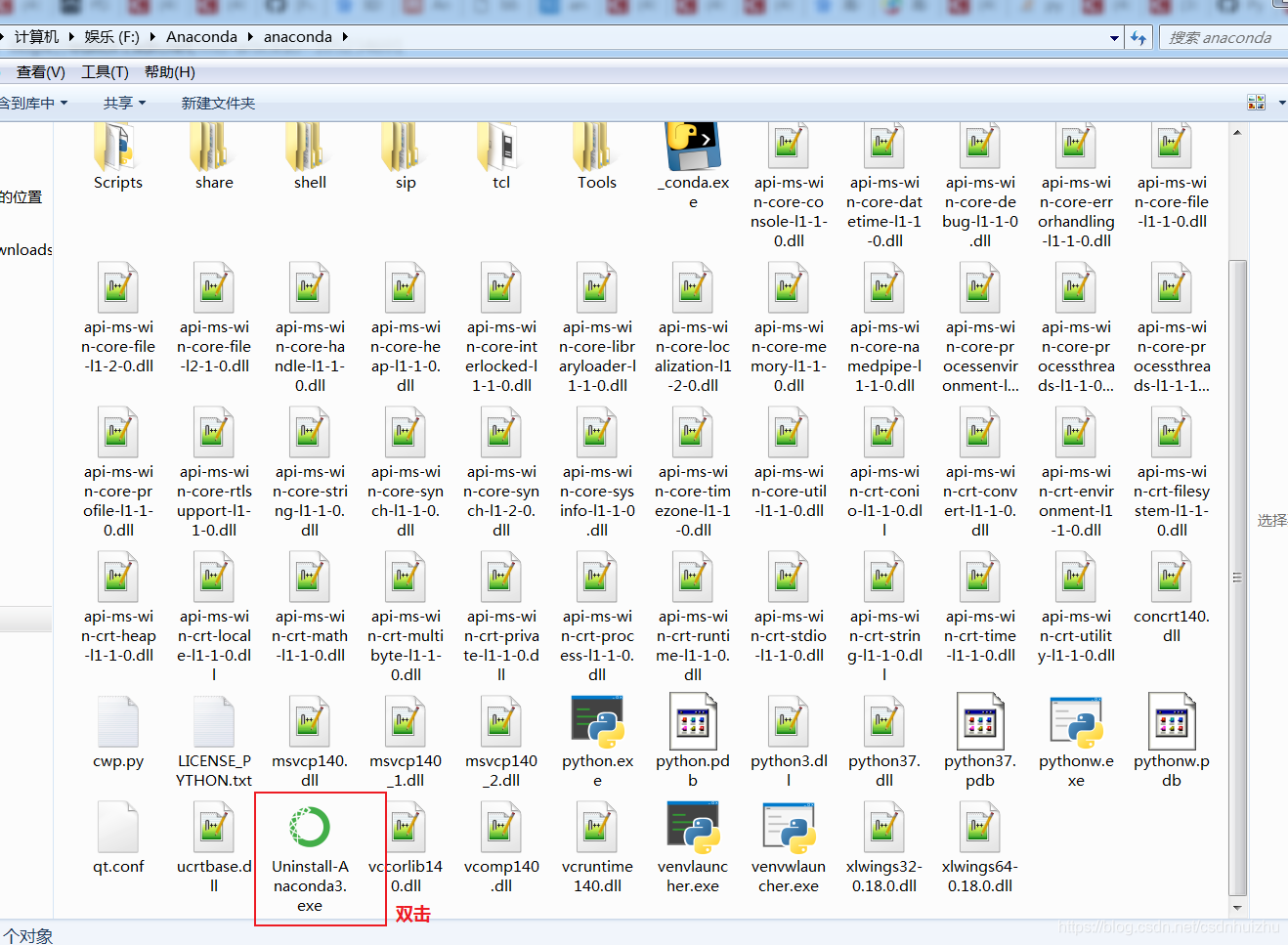
Task: Click the refresh button beside address bar
Action: point(1138,38)
